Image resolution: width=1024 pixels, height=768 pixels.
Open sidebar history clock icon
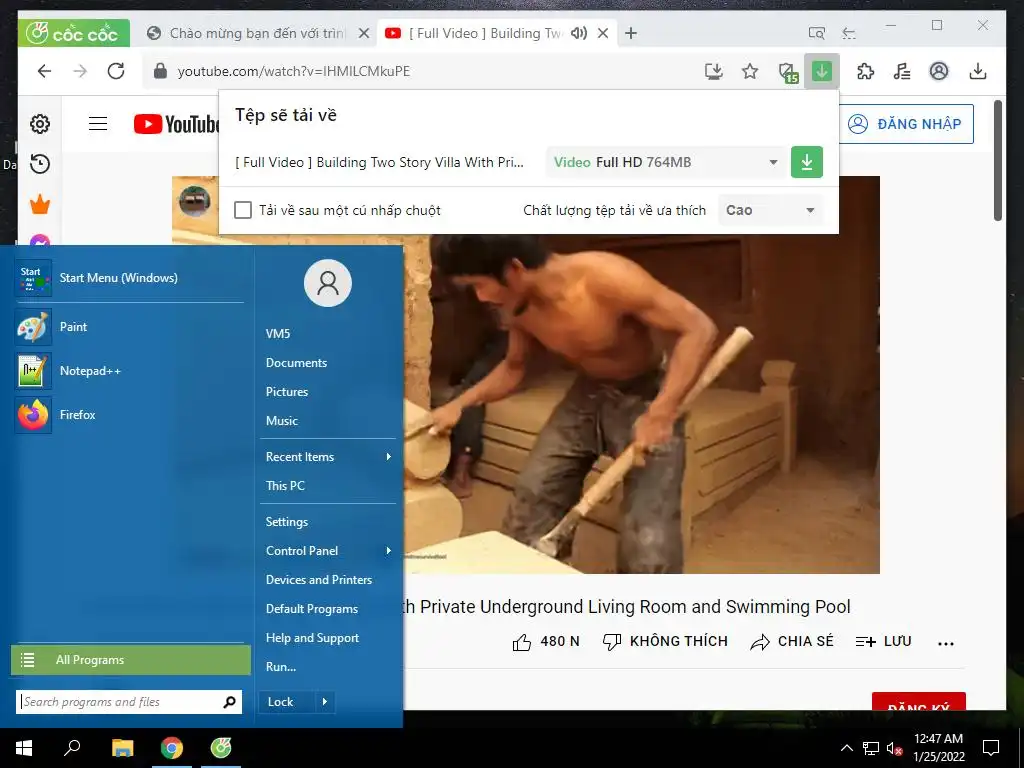pos(40,164)
